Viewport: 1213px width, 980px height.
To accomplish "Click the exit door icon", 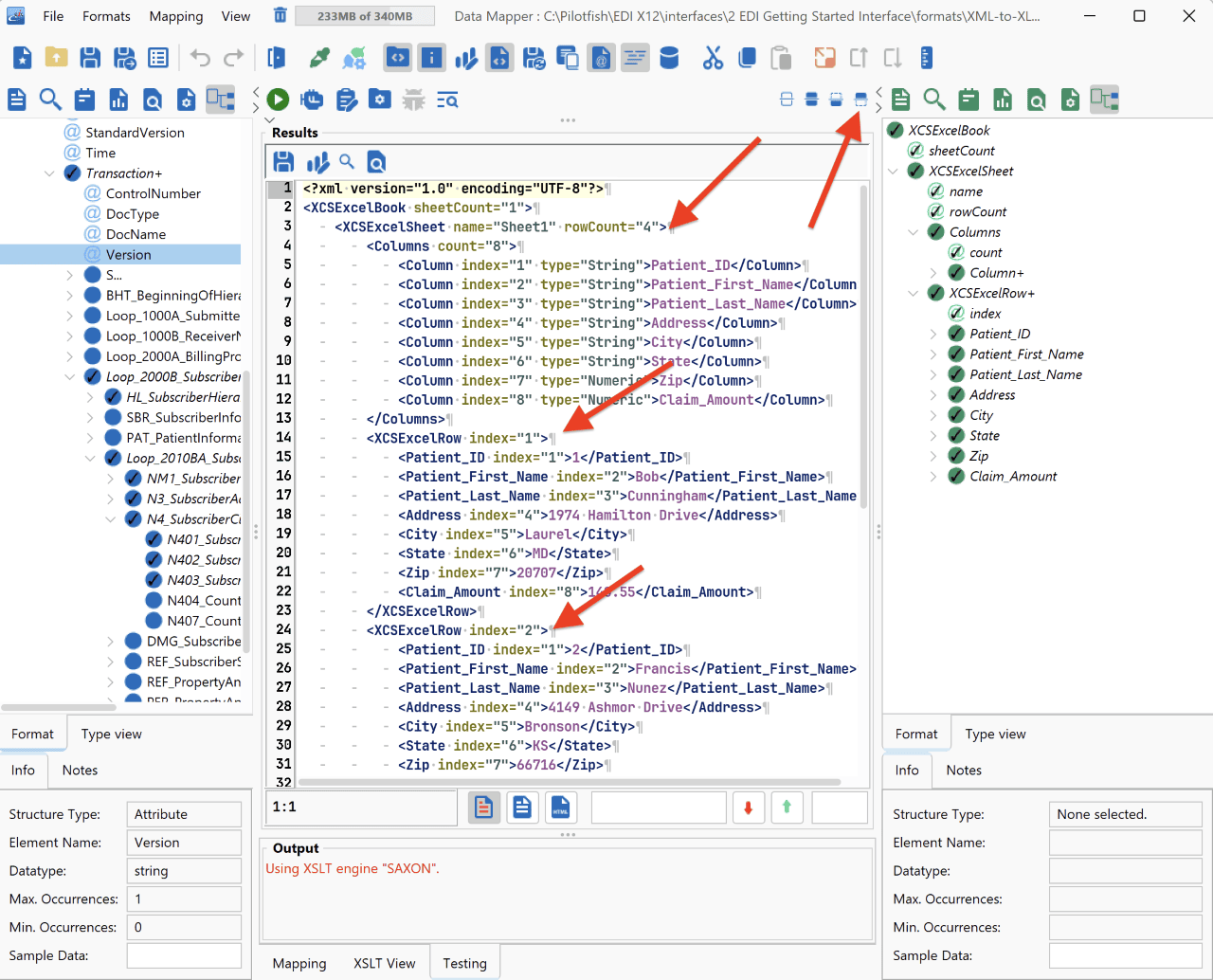I will click(x=276, y=58).
